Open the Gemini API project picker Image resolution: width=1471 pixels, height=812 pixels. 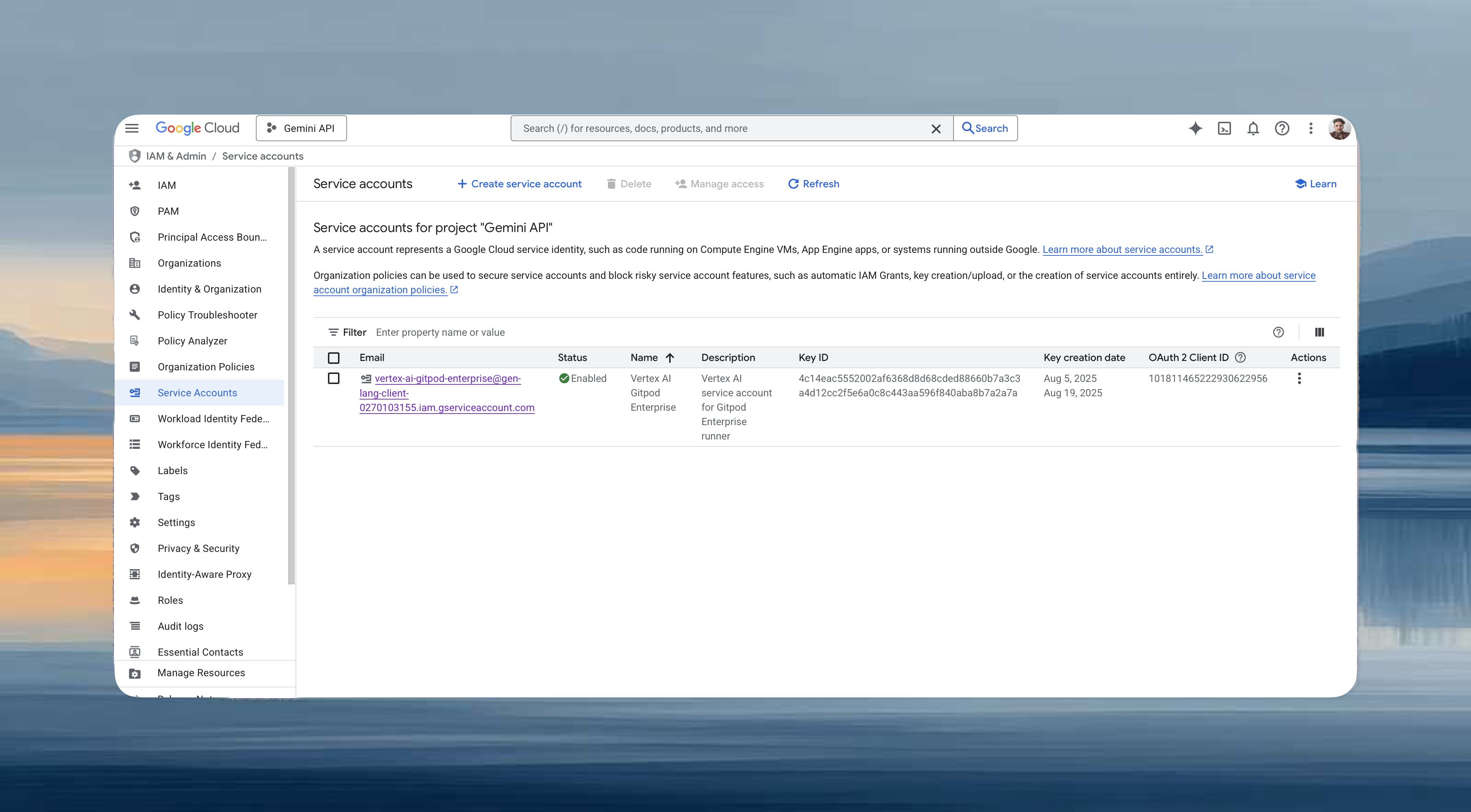pos(302,128)
